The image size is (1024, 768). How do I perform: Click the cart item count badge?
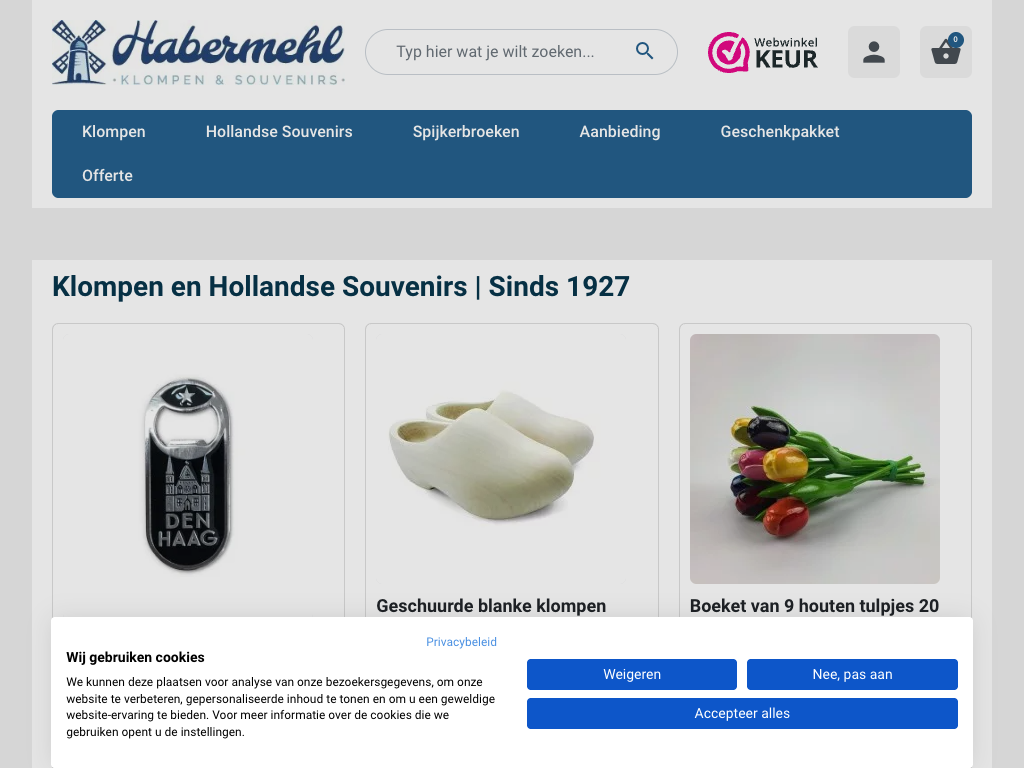(x=955, y=40)
